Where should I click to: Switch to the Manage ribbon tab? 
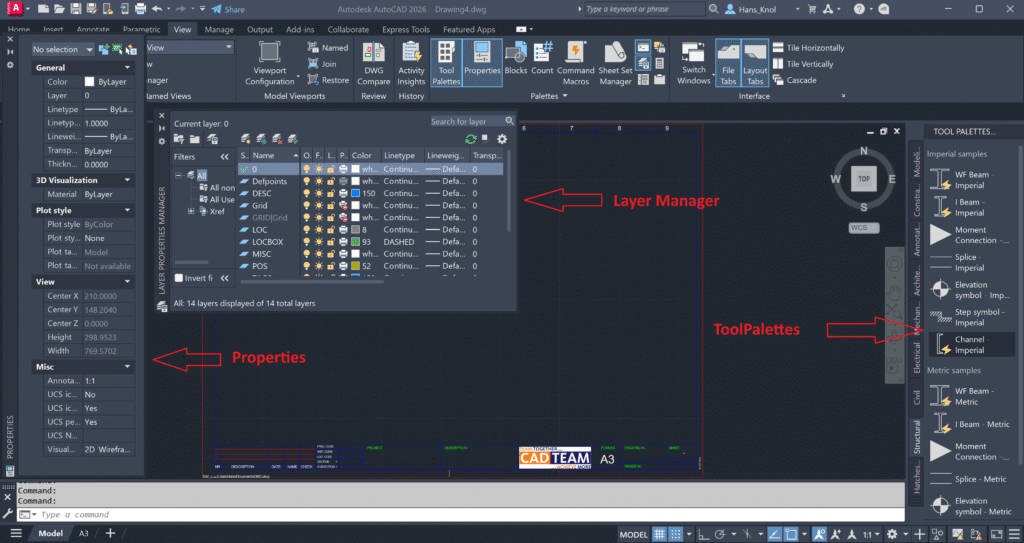[x=219, y=30]
